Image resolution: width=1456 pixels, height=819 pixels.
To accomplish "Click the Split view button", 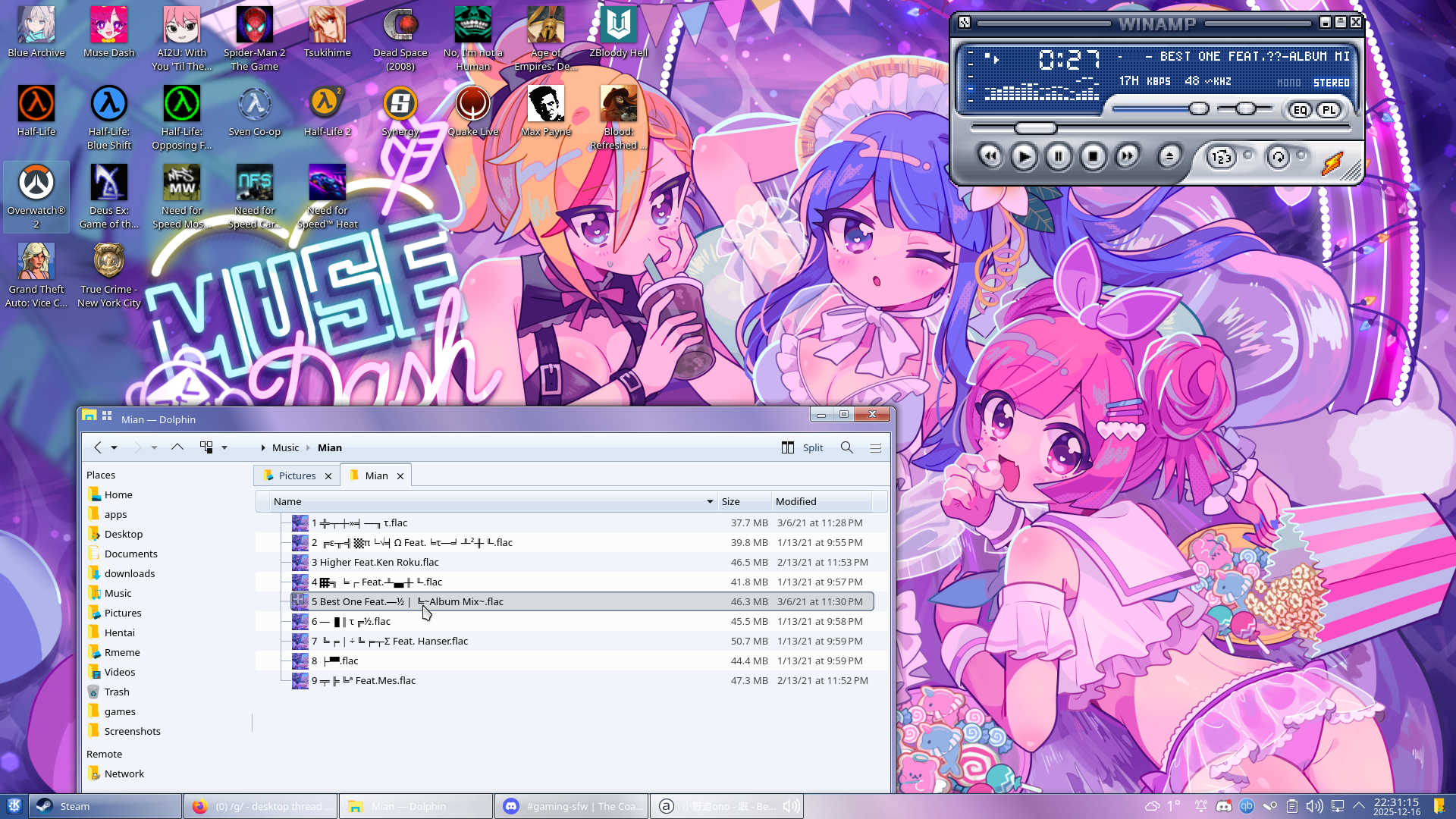I will 802,447.
